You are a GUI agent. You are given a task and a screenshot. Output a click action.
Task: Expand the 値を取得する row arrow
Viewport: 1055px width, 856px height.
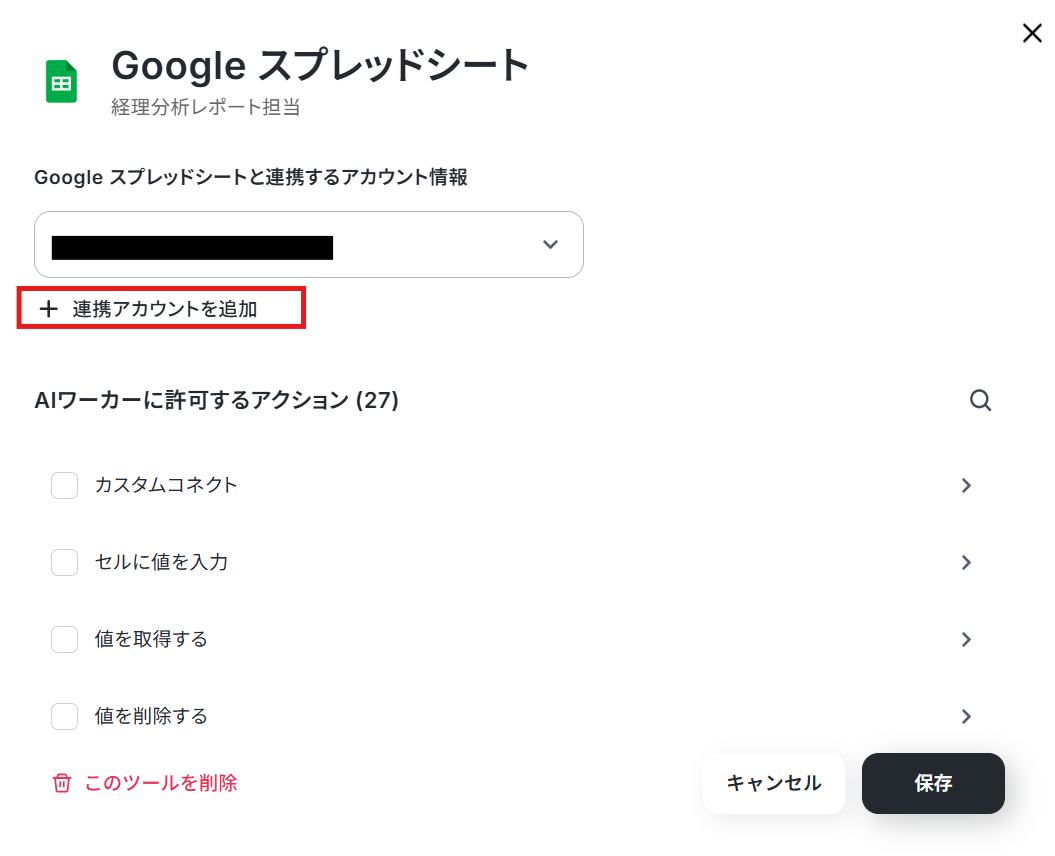(966, 639)
